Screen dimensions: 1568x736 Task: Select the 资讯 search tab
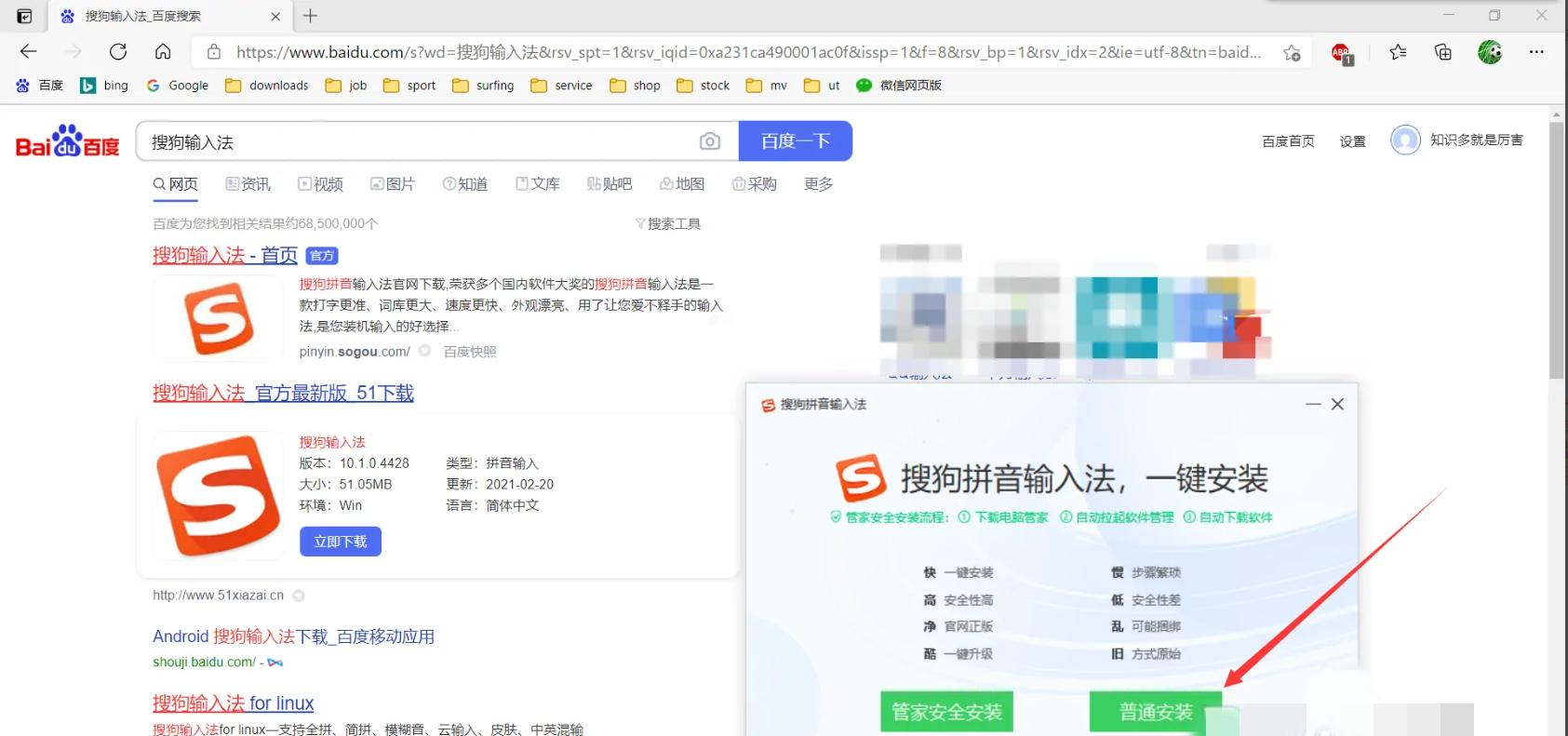click(x=248, y=184)
